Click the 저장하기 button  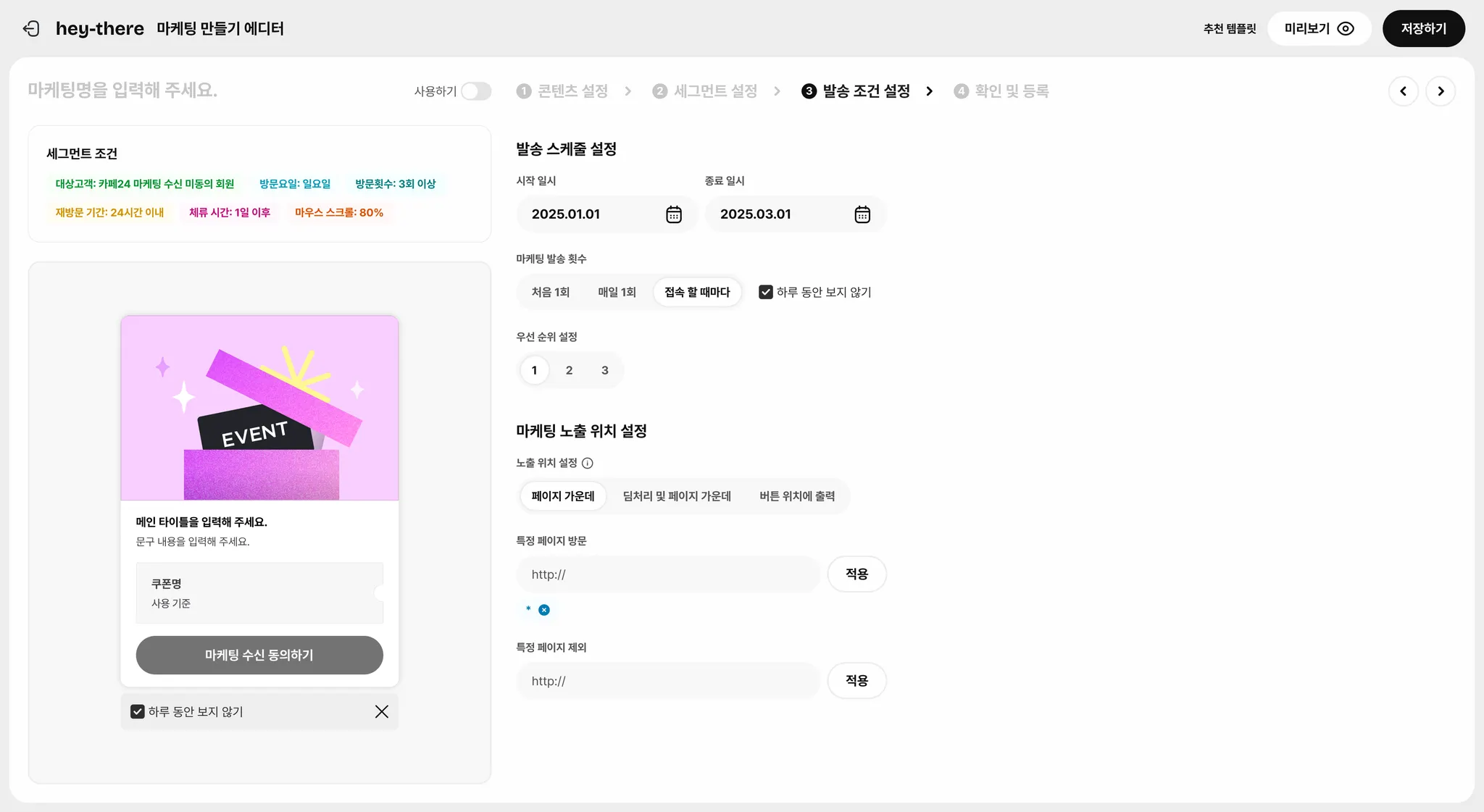[x=1423, y=28]
